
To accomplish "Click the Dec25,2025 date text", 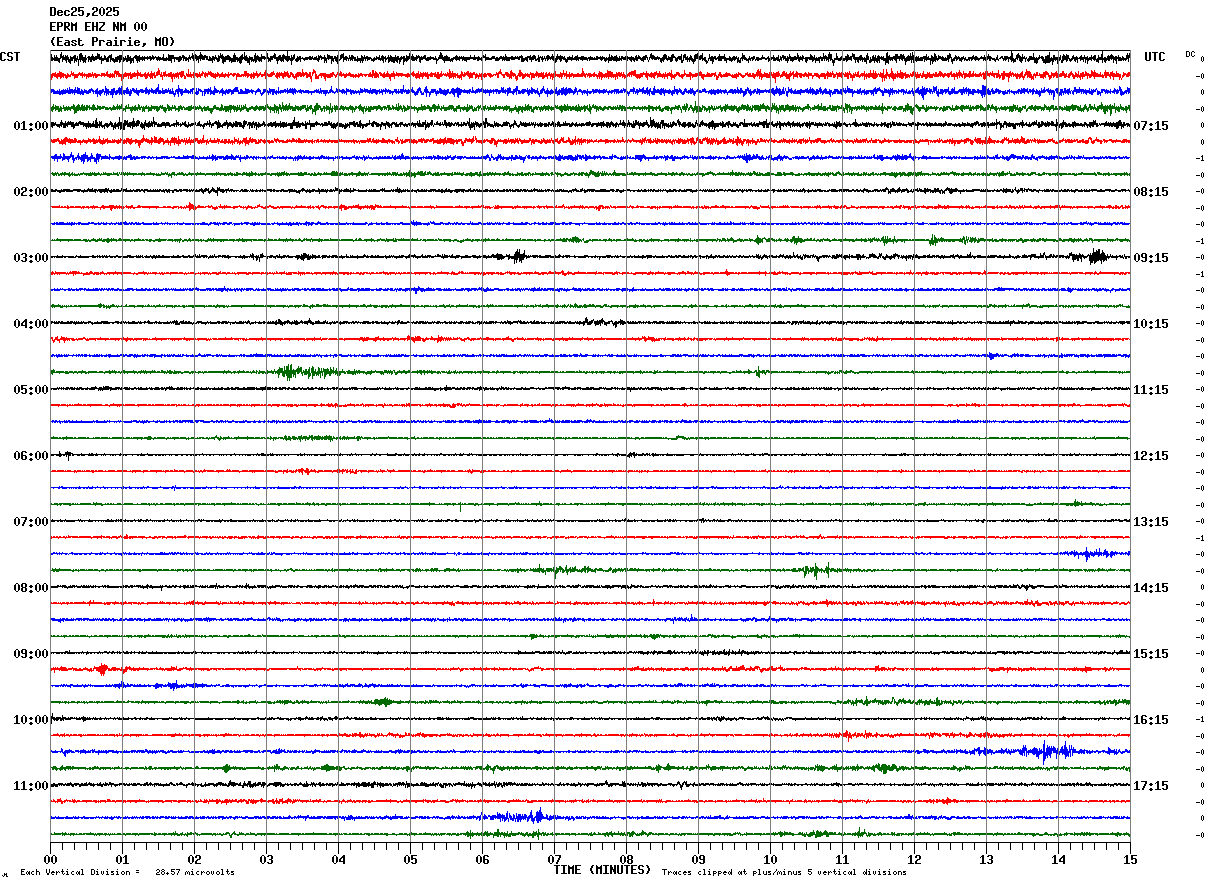I will pos(84,12).
